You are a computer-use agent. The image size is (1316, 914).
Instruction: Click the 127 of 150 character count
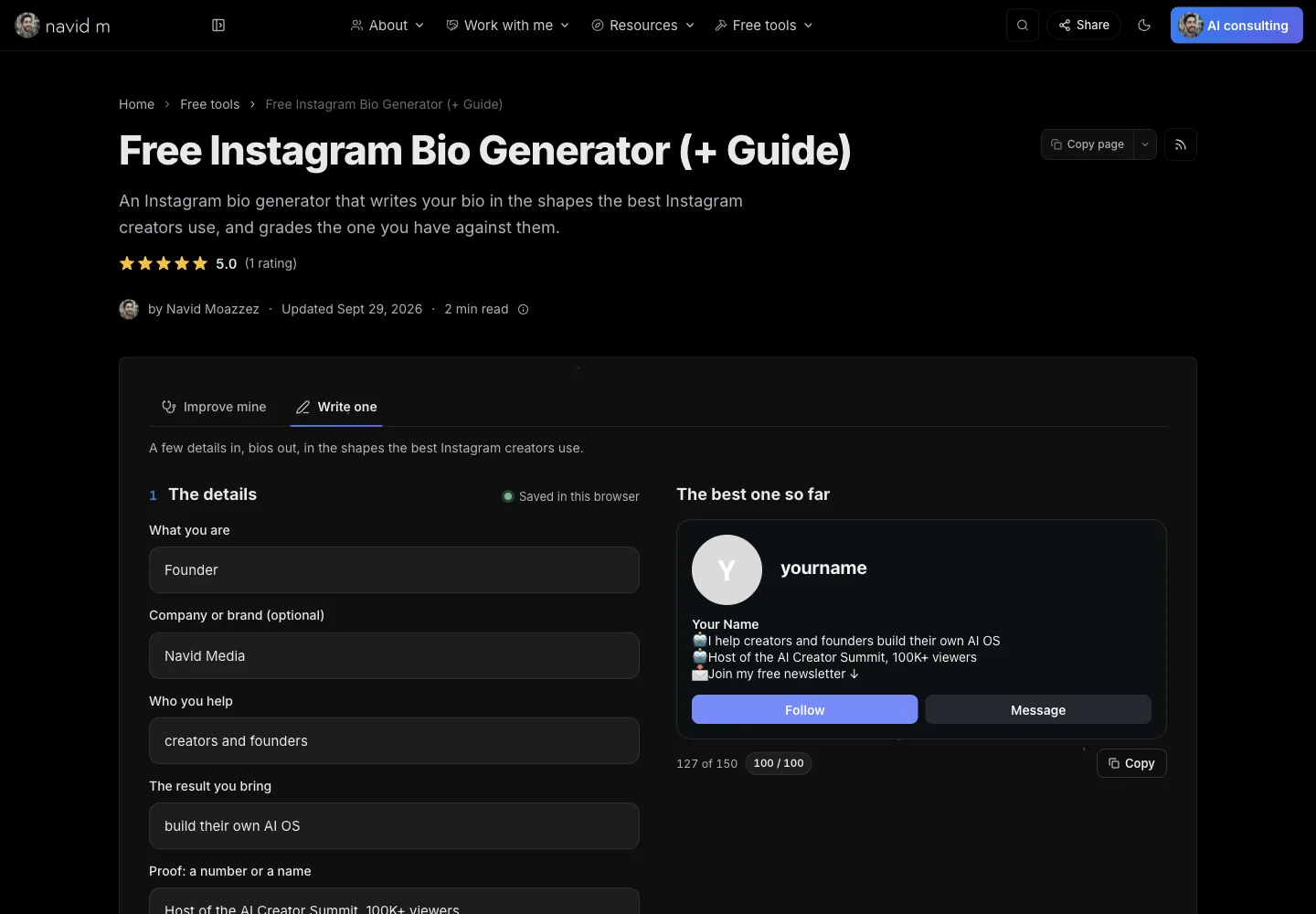706,763
